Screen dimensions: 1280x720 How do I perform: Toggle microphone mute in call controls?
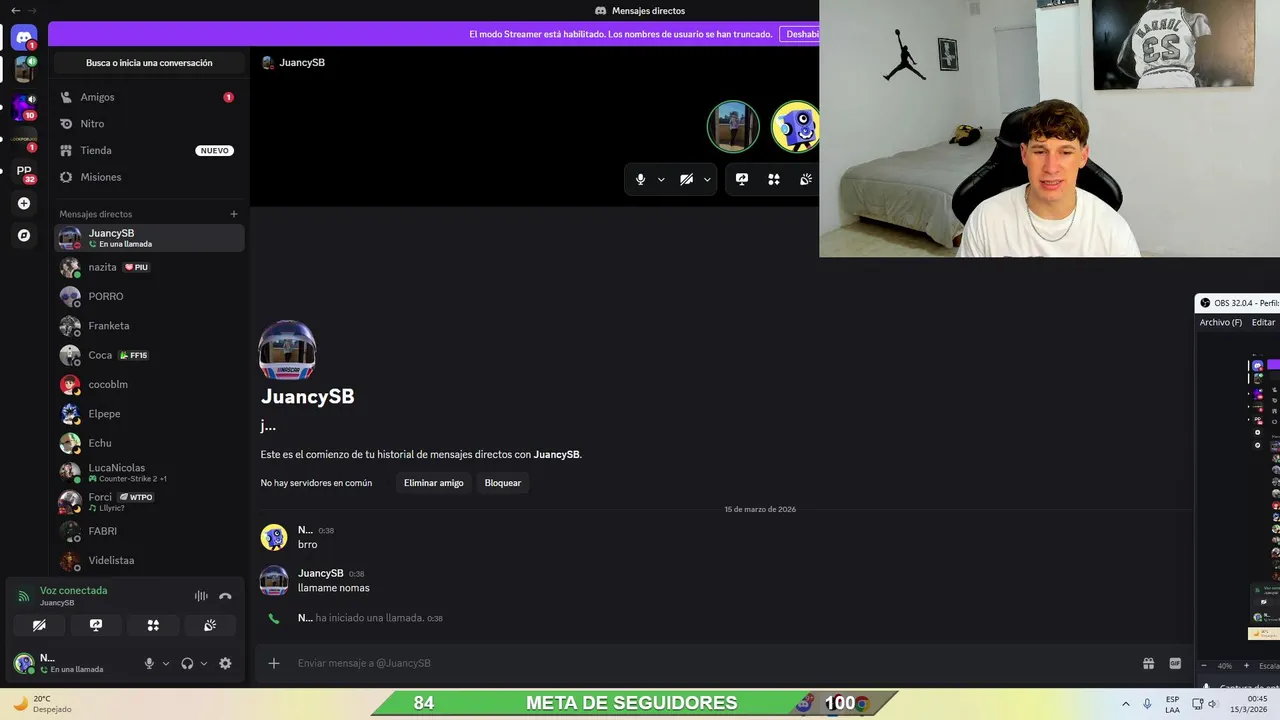coord(641,179)
